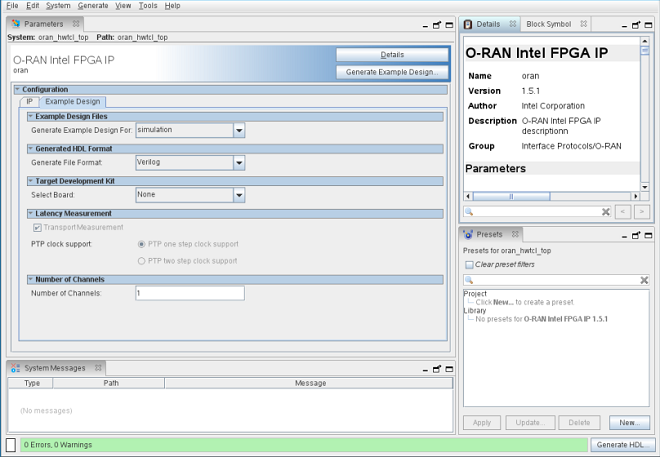The width and height of the screenshot is (660, 457).
Task: Open the File menu
Action: pyautogui.click(x=12, y=5)
